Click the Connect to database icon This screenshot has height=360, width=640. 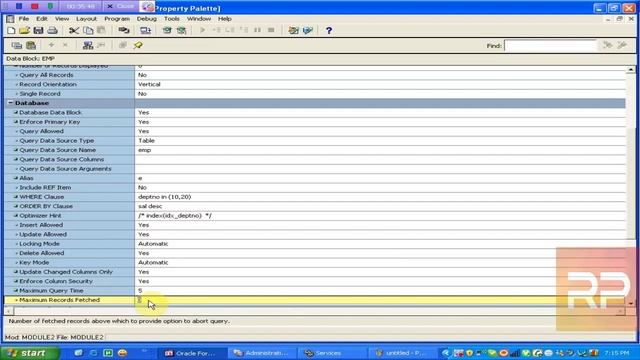tap(124, 31)
